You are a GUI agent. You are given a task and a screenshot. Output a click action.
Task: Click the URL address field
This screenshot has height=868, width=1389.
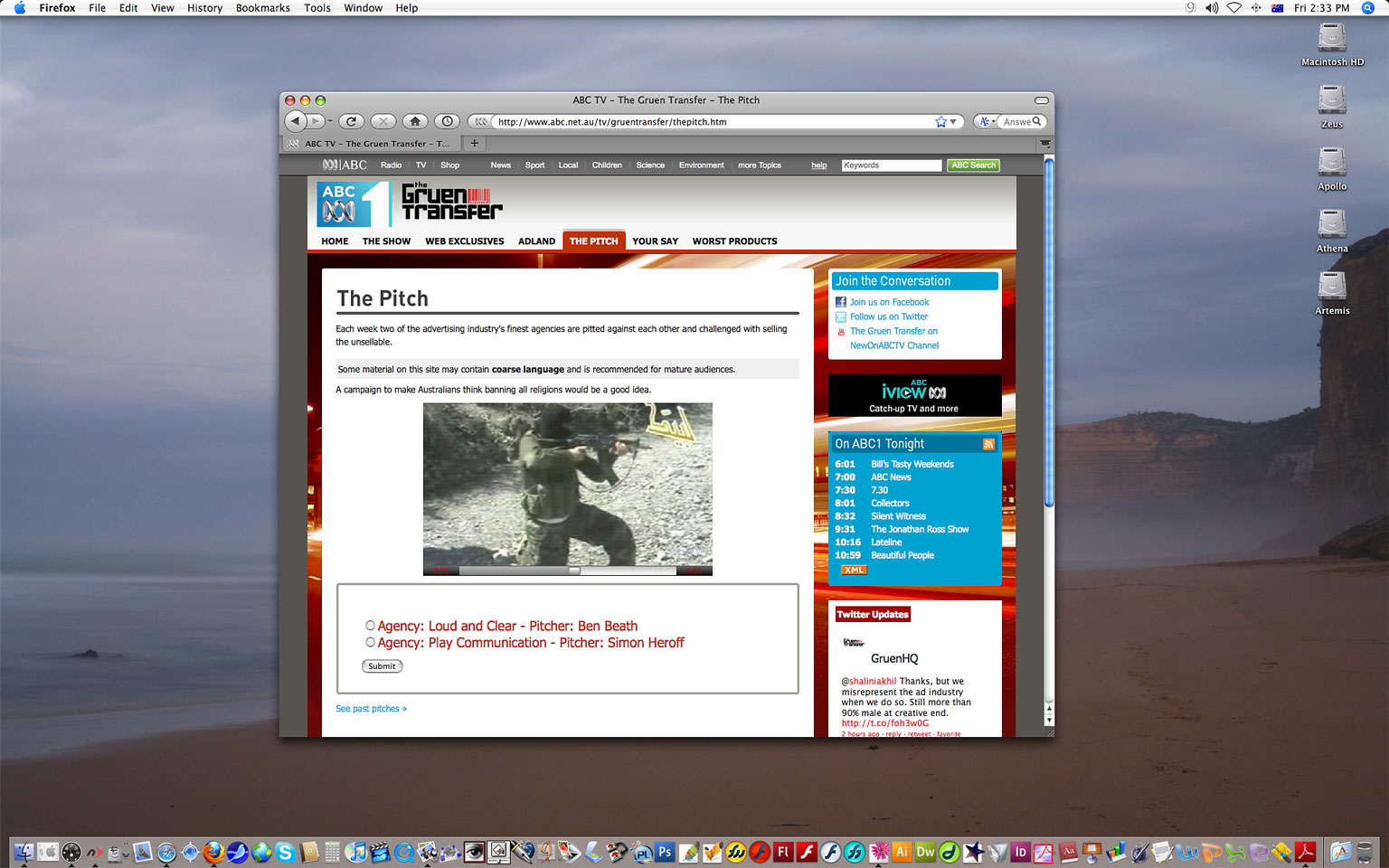[713, 121]
